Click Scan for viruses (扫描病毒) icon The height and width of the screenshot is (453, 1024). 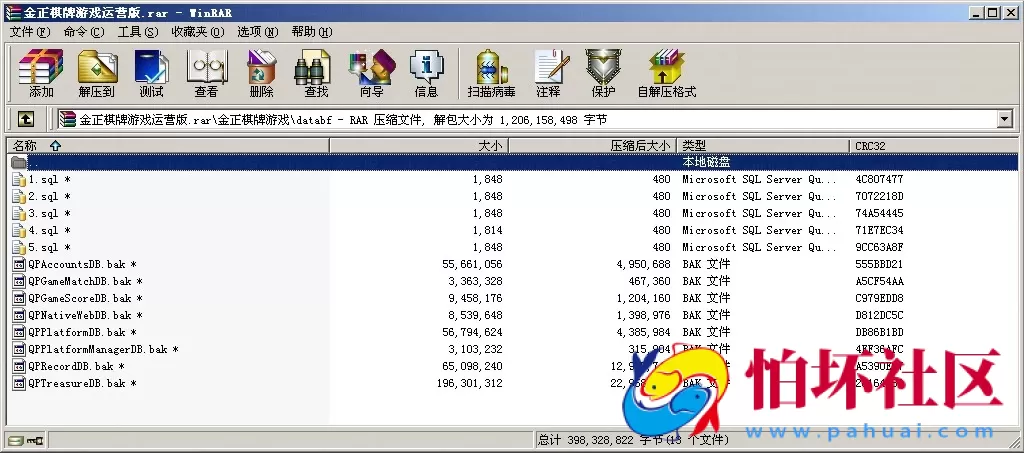tap(491, 73)
